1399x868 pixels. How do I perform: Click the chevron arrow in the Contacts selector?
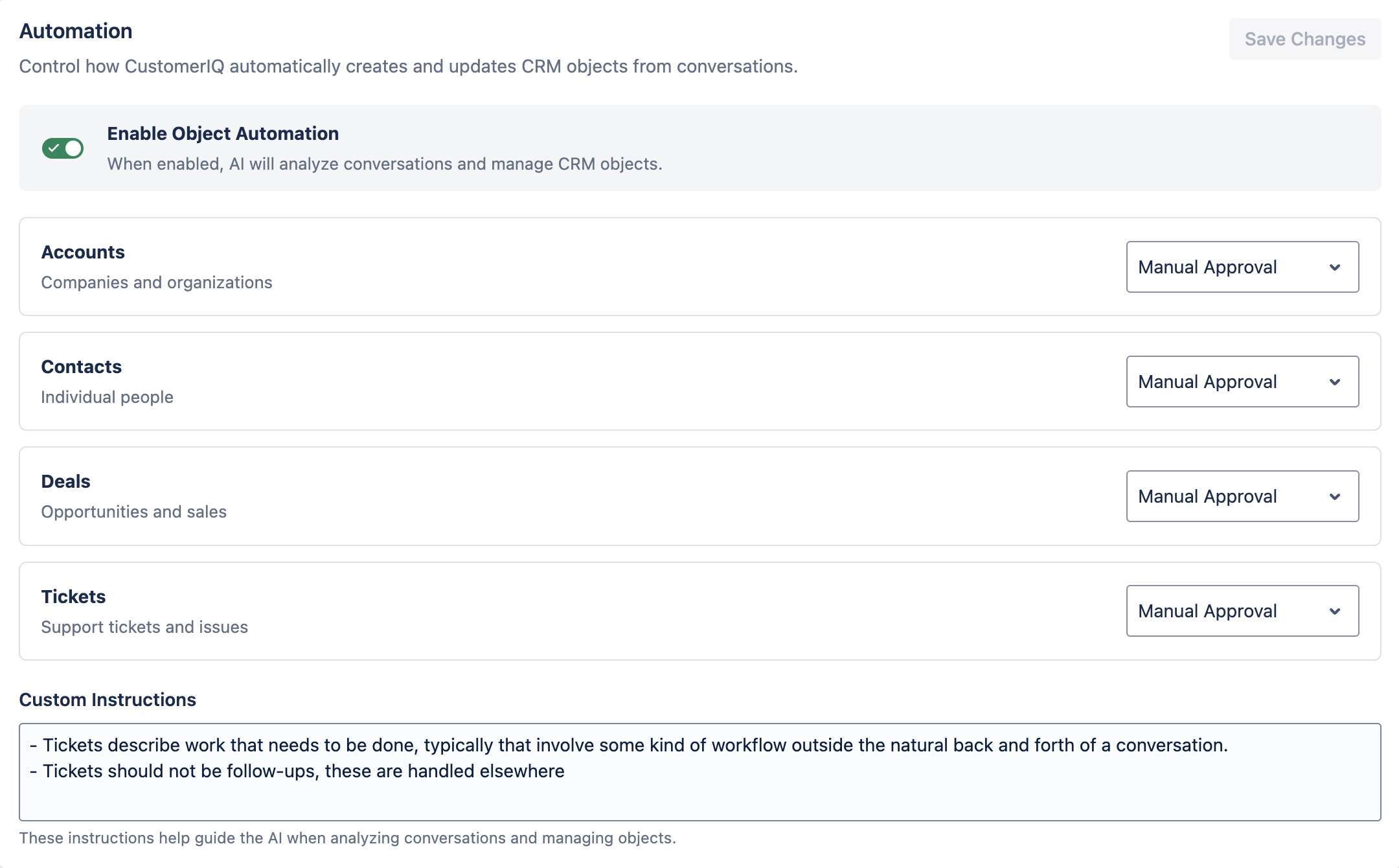click(x=1335, y=382)
